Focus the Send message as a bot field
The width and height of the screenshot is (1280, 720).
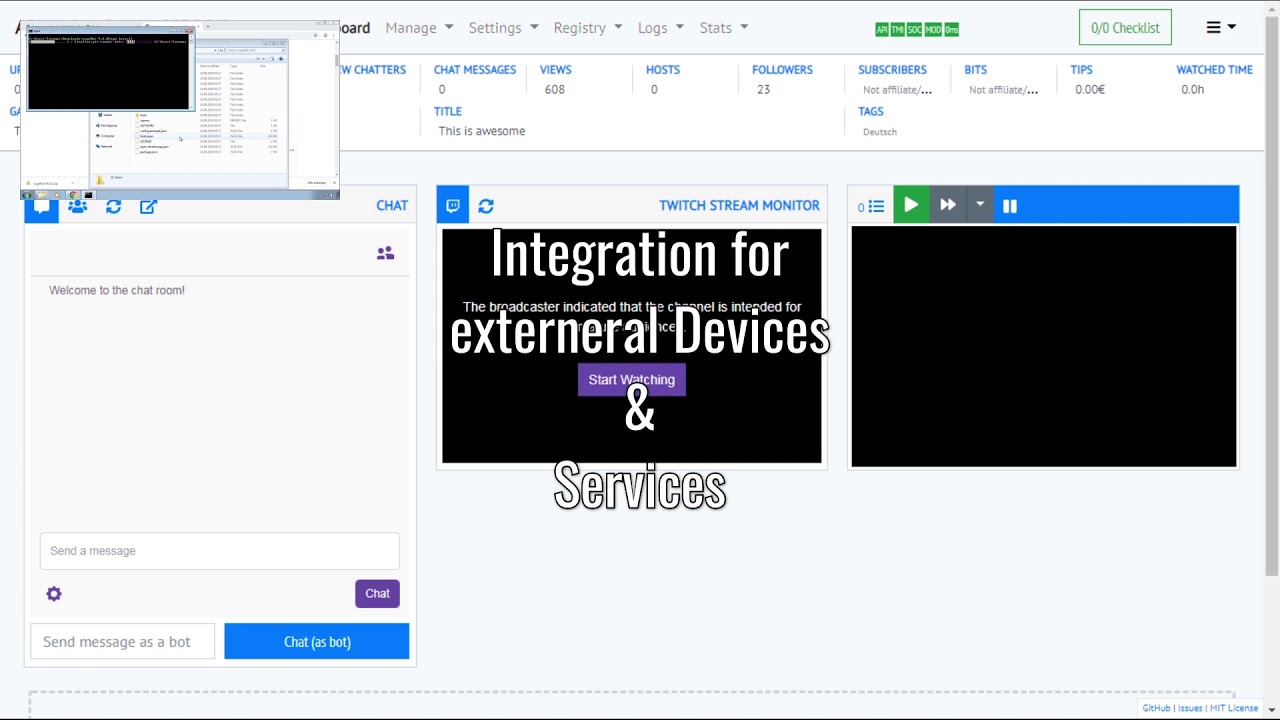(123, 642)
